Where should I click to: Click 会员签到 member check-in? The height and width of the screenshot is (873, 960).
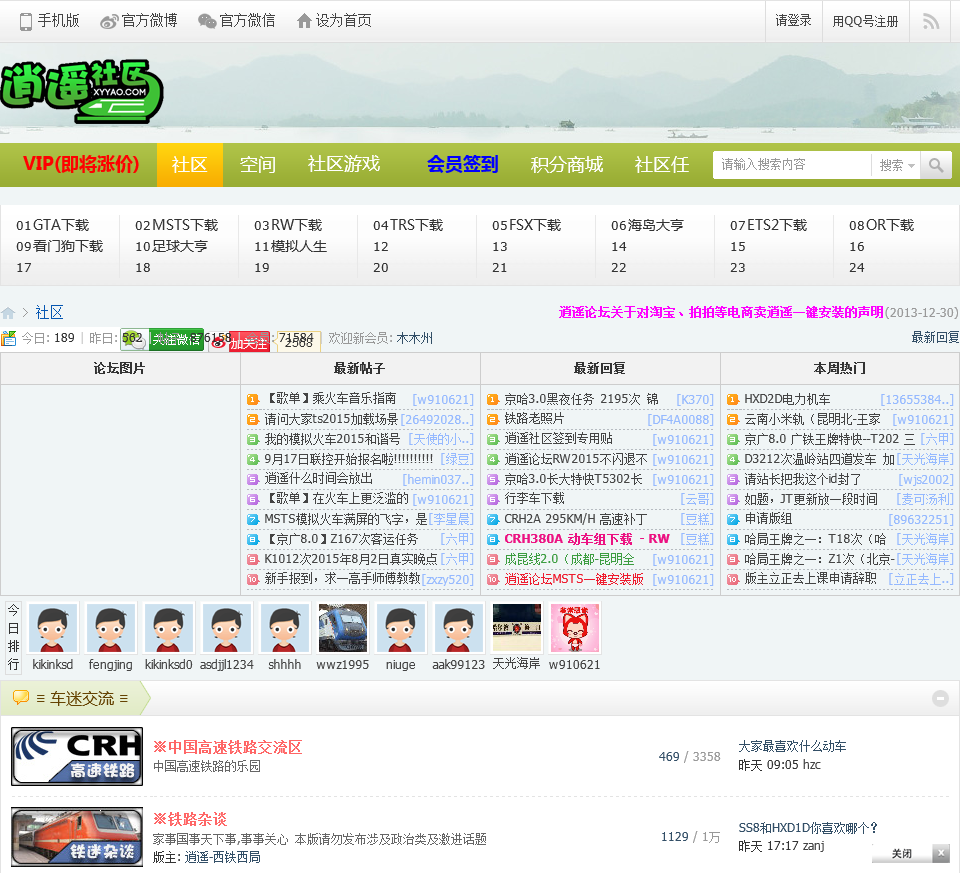point(462,164)
